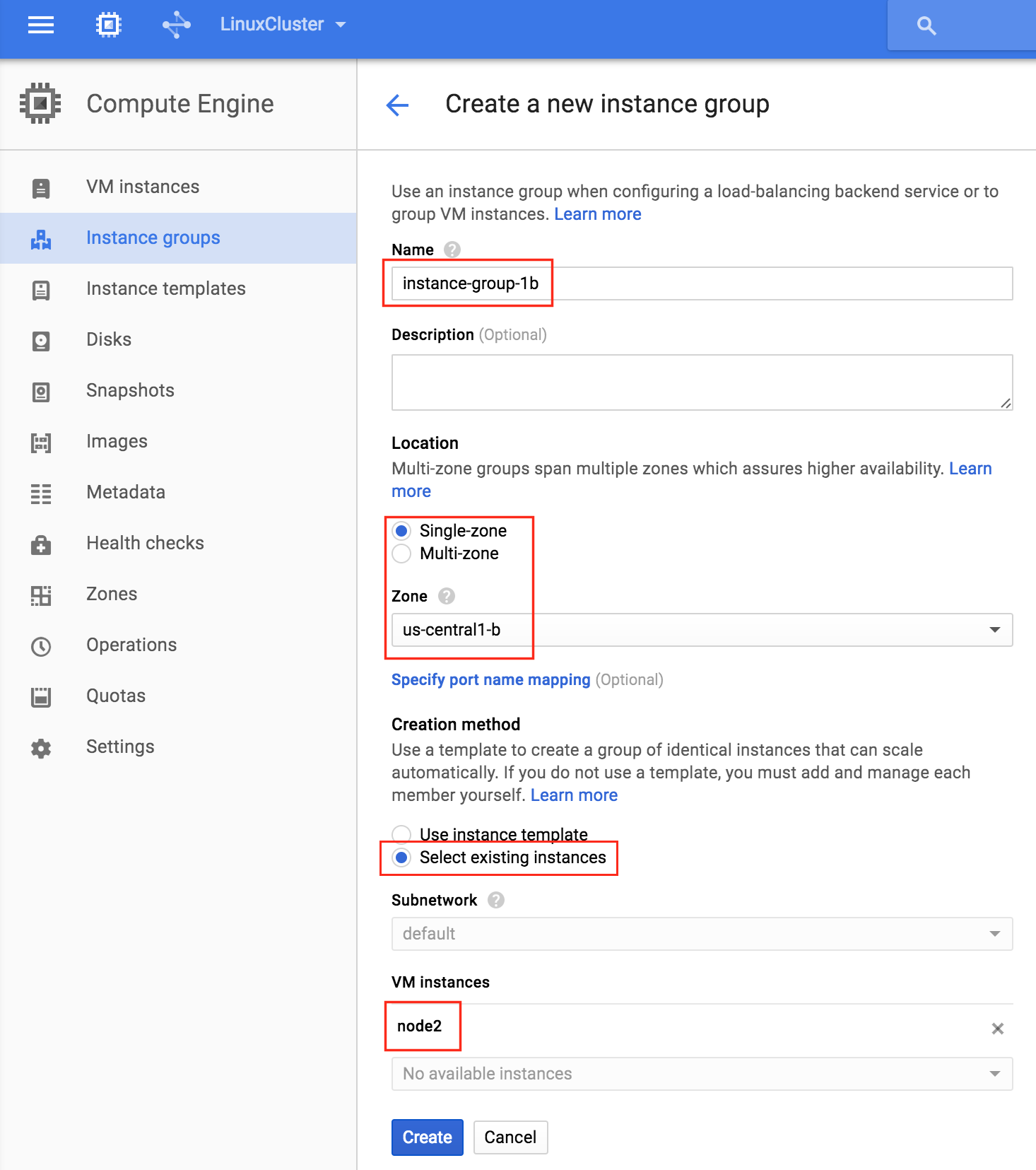Remove node2 with the X icon
Viewport: 1036px width, 1170px height.
click(x=997, y=1029)
